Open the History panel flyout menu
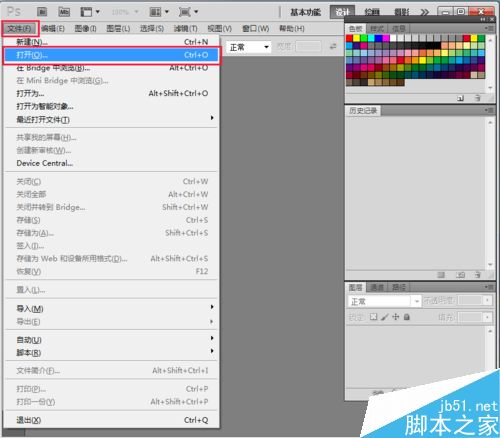500x438 pixels. (489, 110)
